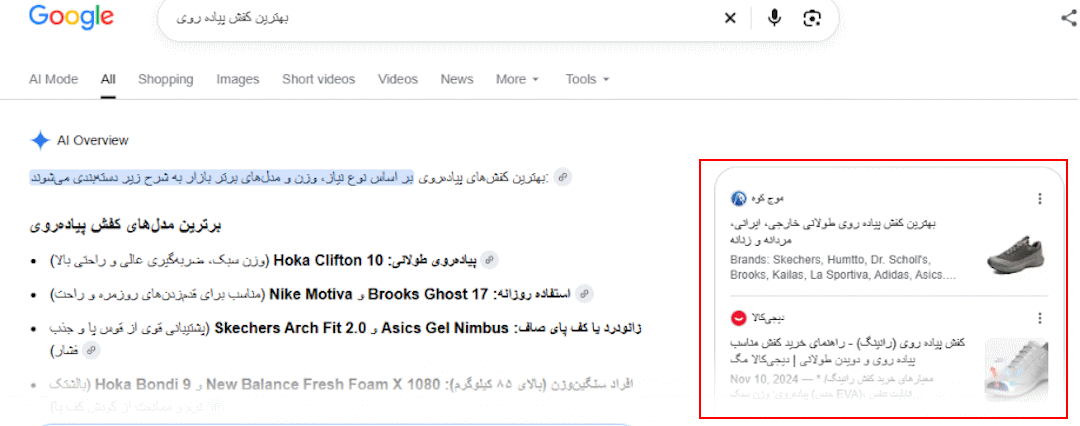Open Google Lens image search icon
The height and width of the screenshot is (426, 1080).
click(x=812, y=19)
